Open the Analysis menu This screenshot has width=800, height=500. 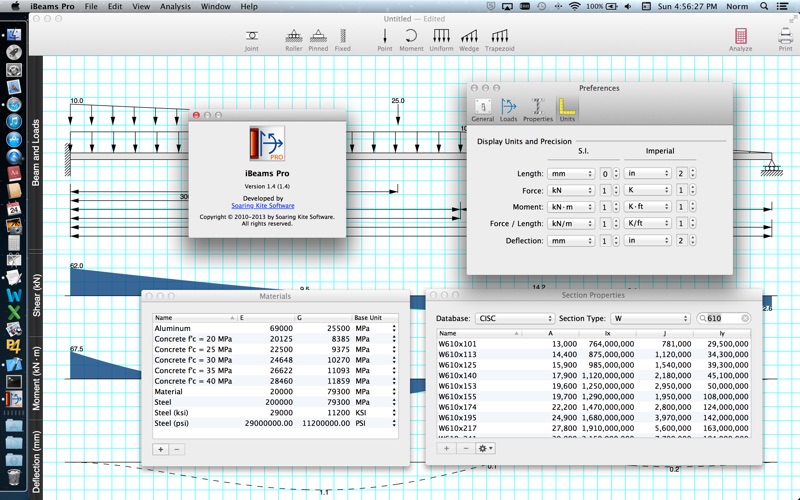(175, 6)
